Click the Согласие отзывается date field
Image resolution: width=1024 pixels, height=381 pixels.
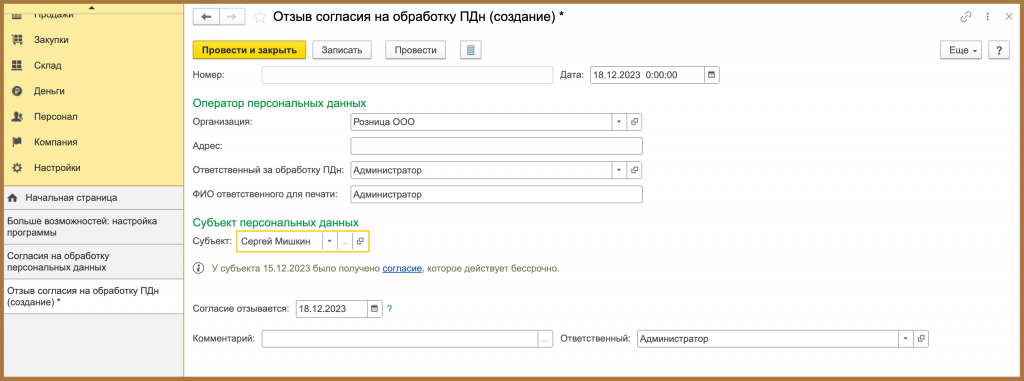click(331, 308)
